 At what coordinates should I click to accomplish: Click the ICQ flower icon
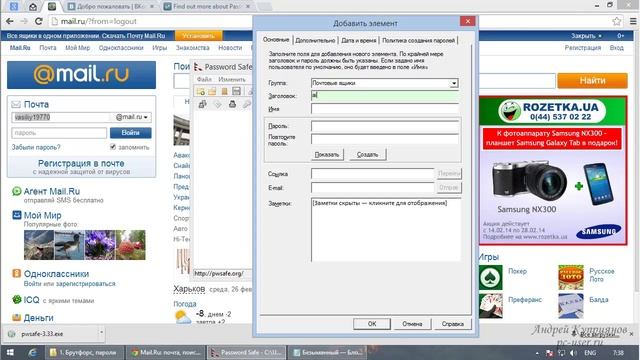16,300
